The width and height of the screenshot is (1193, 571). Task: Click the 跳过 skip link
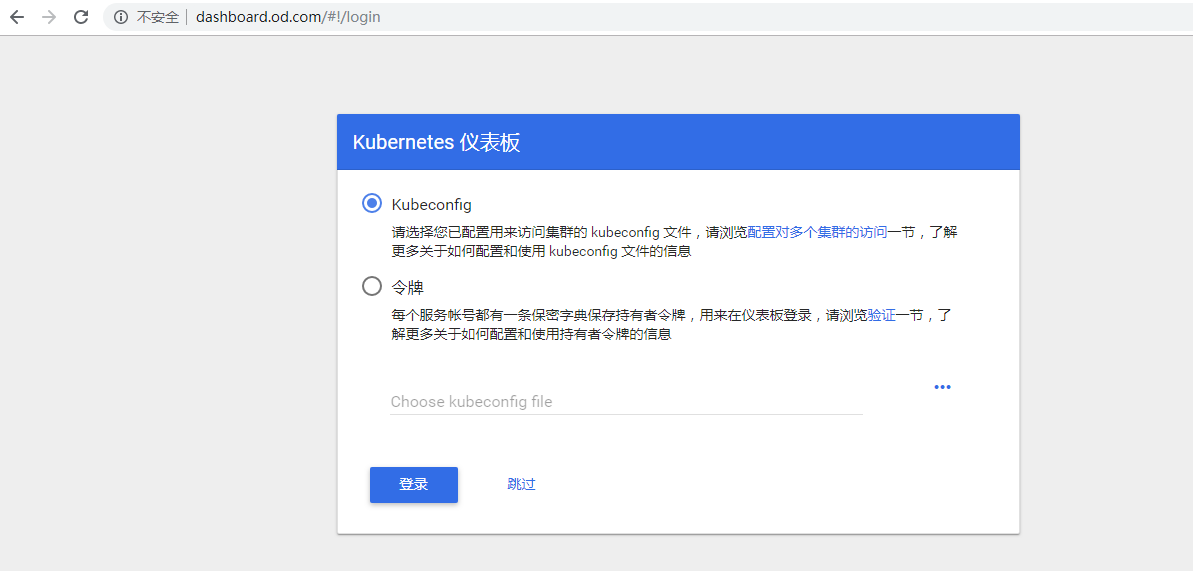pyautogui.click(x=521, y=484)
